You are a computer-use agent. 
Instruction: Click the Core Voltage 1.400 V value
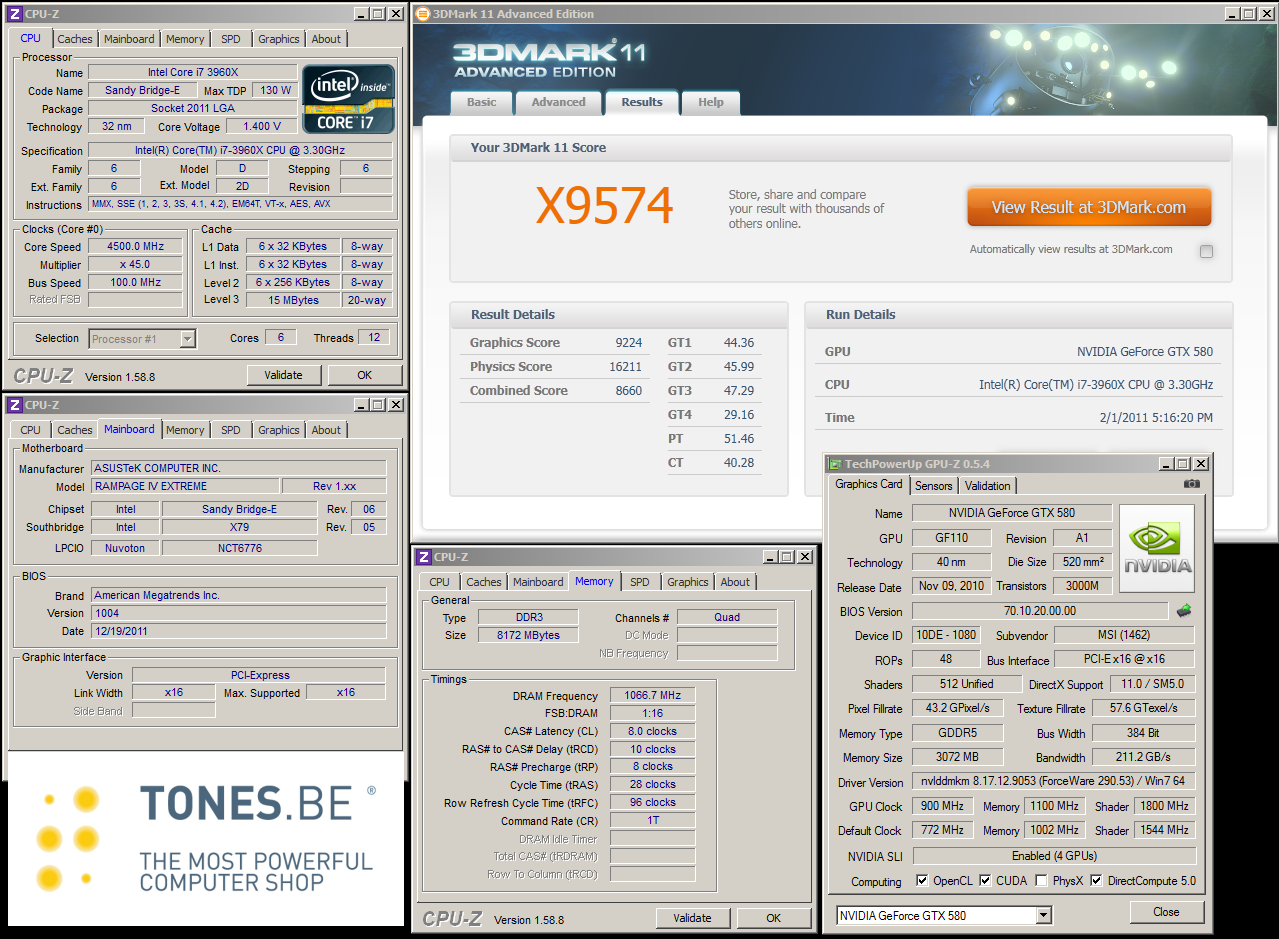point(262,126)
